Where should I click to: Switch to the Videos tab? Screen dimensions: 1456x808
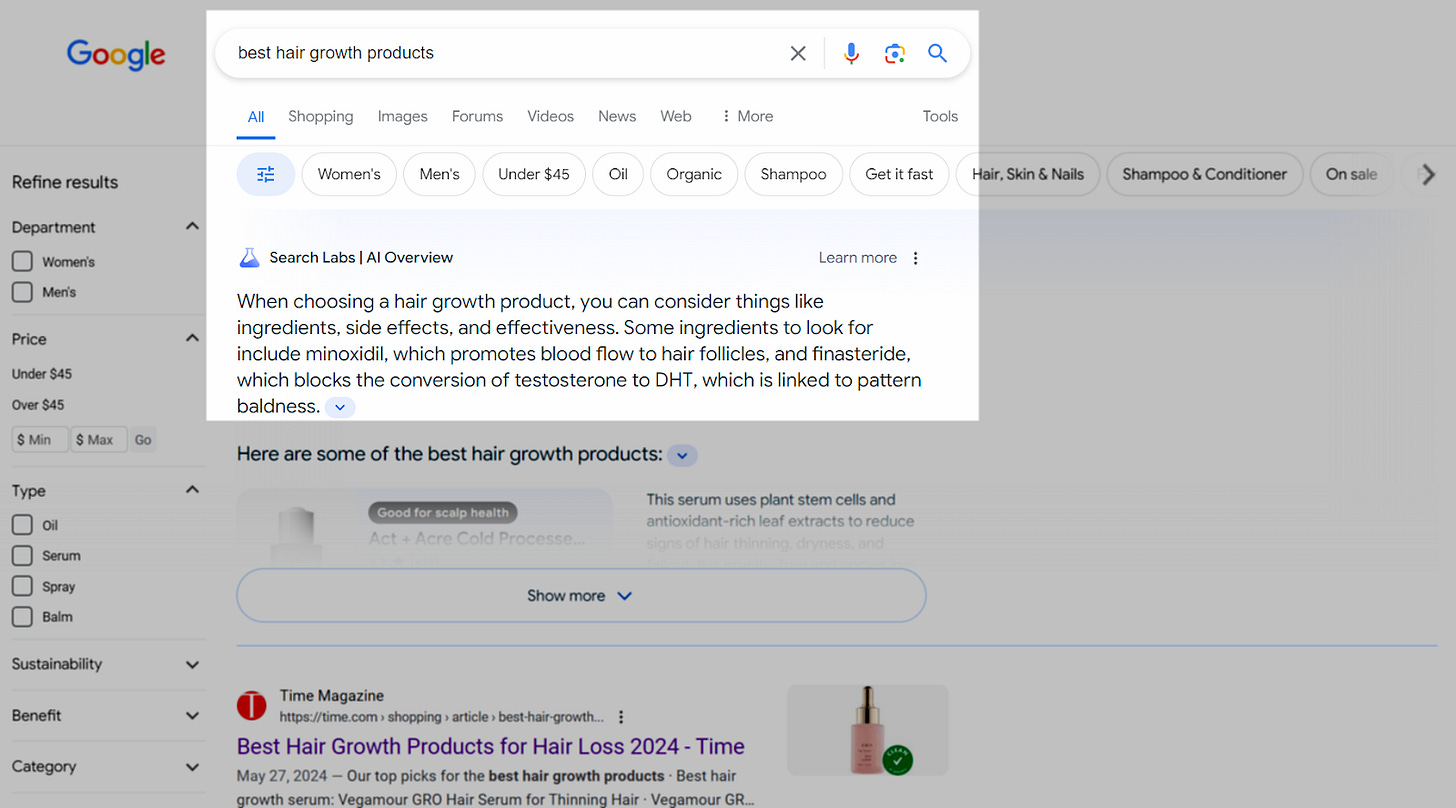[x=551, y=116]
